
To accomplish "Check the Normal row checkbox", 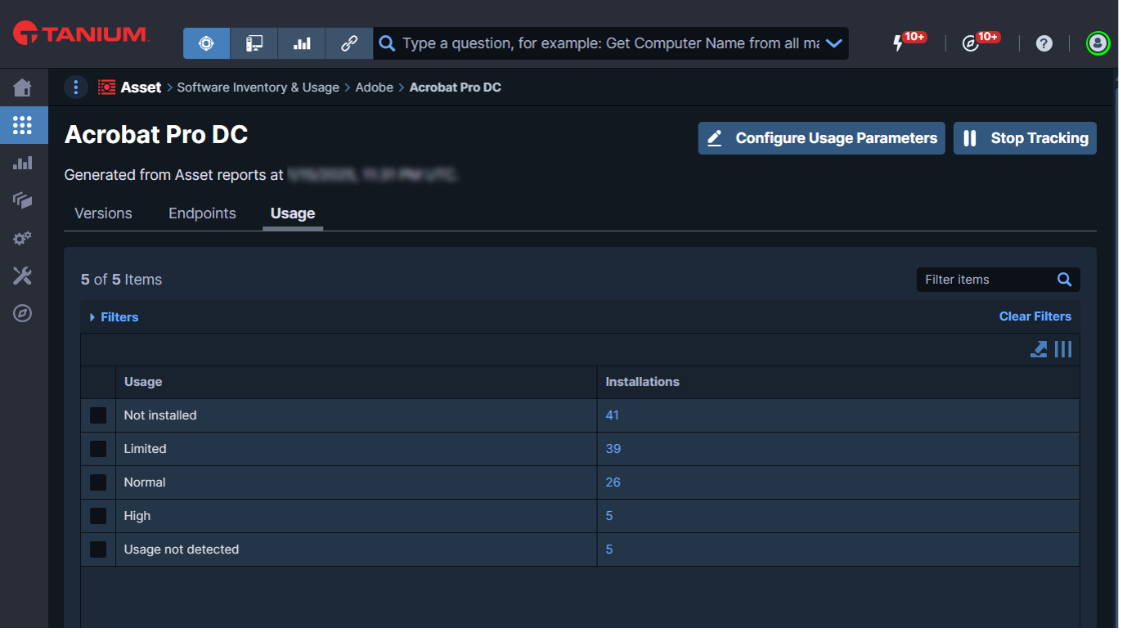I will tap(98, 483).
